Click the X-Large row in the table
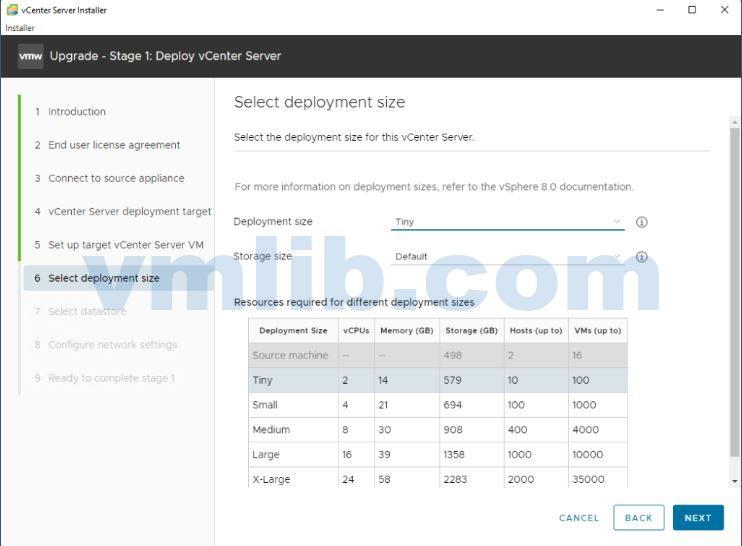This screenshot has width=742, height=546. (438, 478)
